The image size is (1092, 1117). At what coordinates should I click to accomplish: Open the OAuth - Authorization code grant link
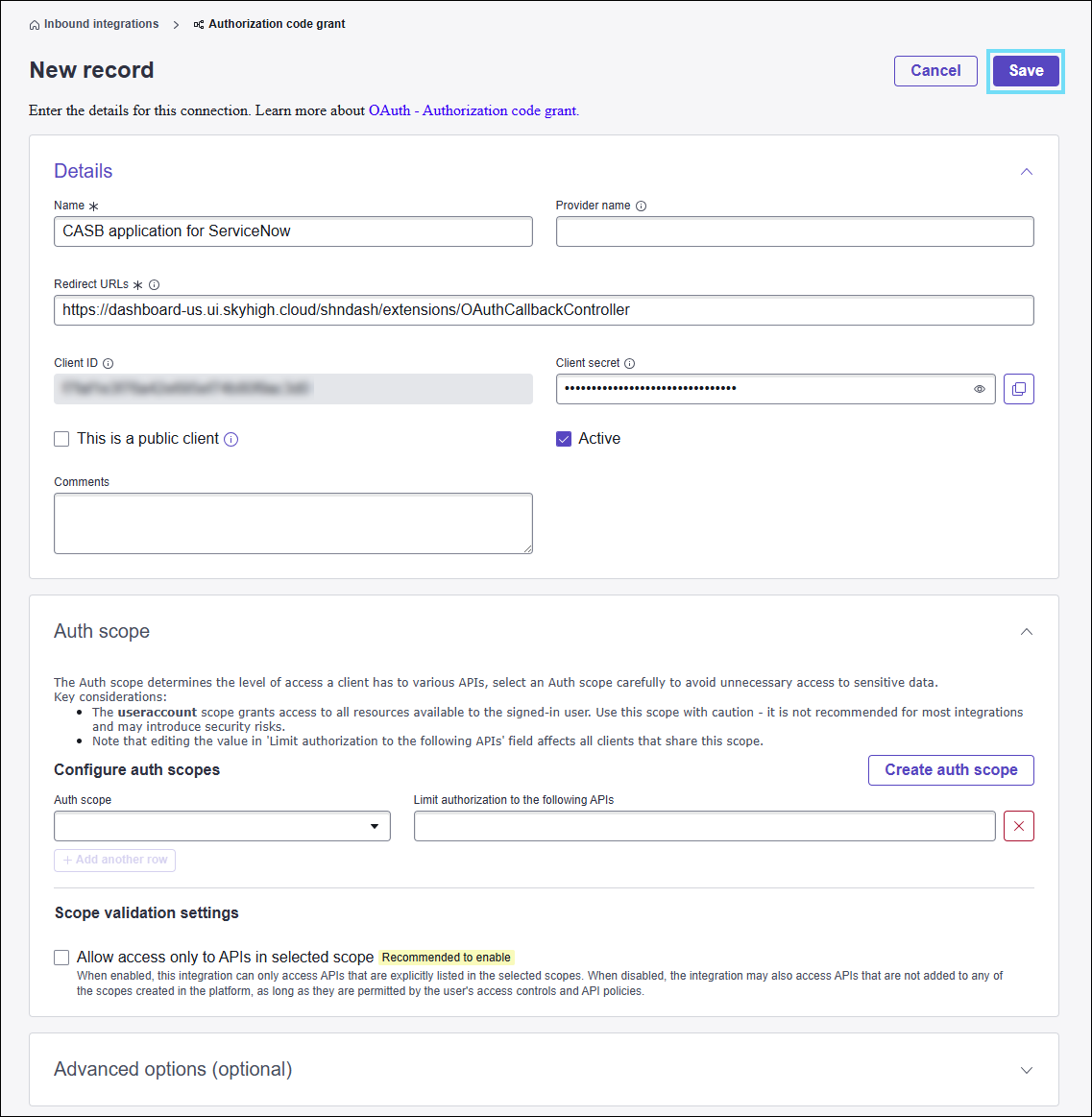[x=473, y=110]
